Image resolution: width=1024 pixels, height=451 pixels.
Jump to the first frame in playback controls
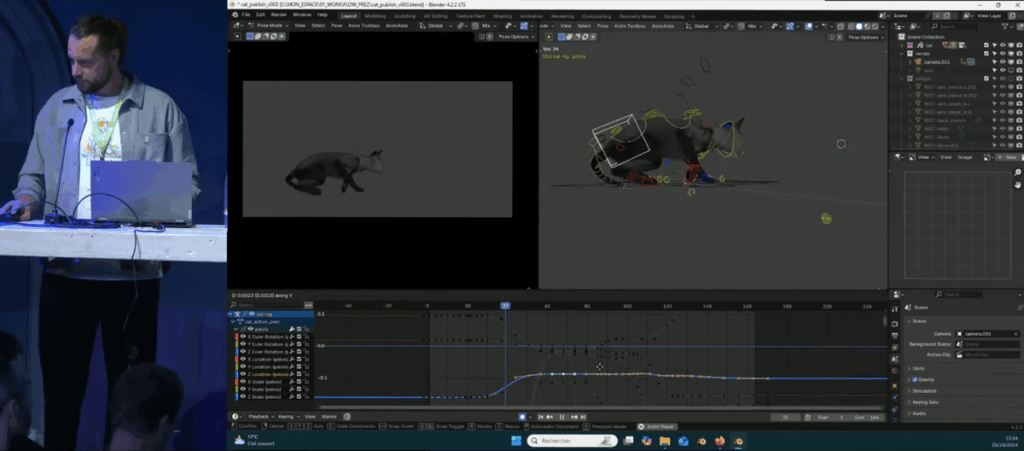point(541,417)
